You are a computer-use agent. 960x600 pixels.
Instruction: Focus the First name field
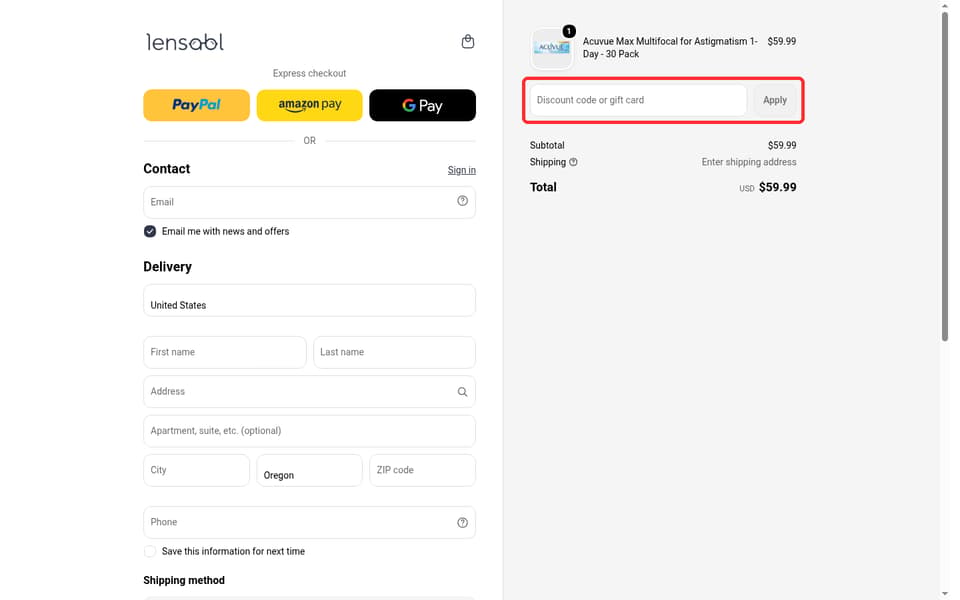click(x=225, y=352)
